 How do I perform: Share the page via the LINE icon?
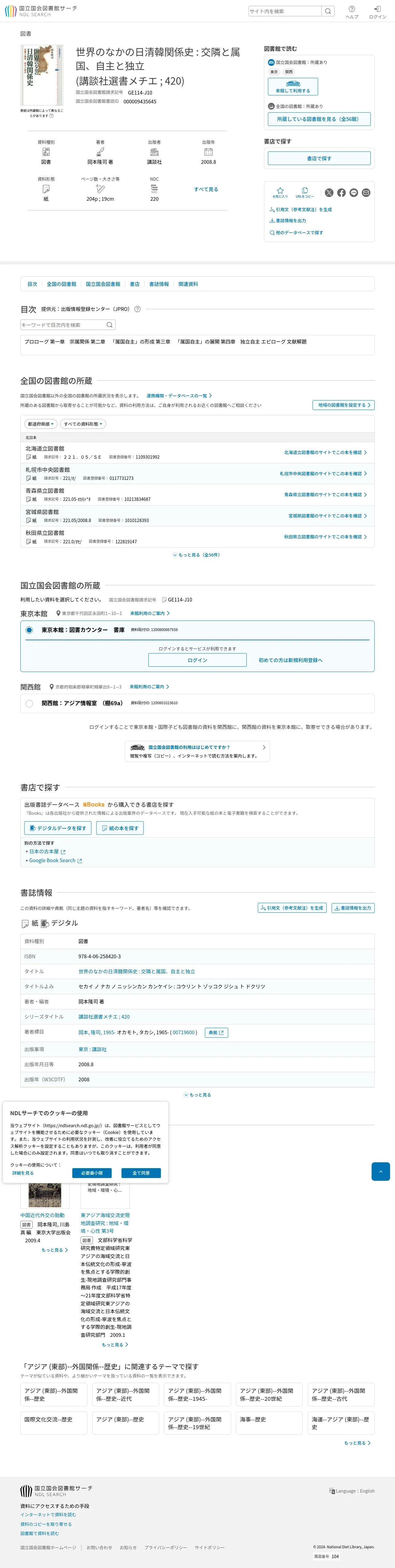tap(353, 192)
